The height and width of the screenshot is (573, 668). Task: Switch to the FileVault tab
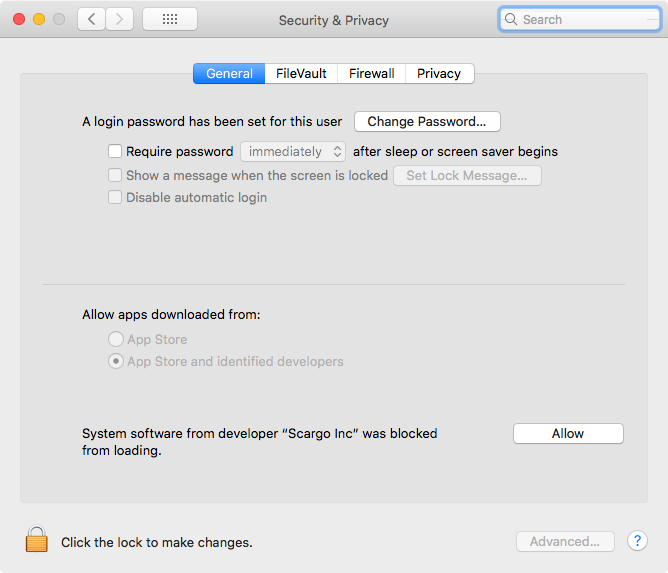(x=301, y=73)
